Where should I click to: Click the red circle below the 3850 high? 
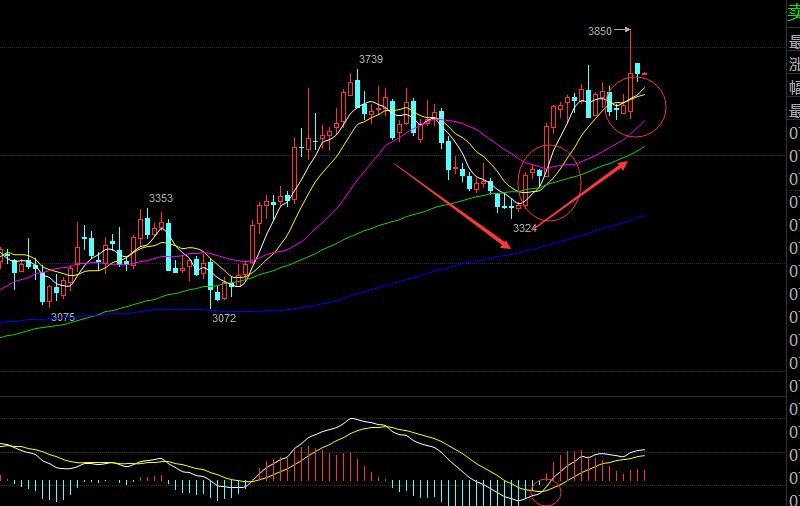pos(635,104)
